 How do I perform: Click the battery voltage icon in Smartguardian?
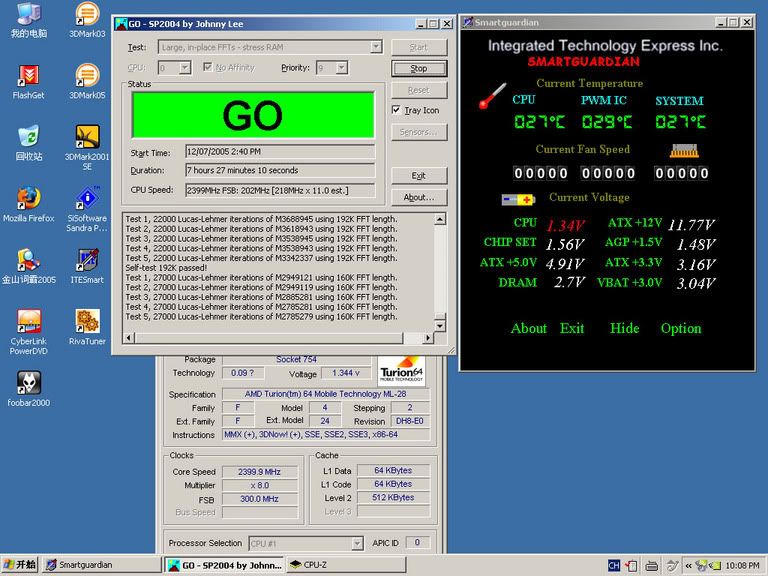[x=518, y=199]
